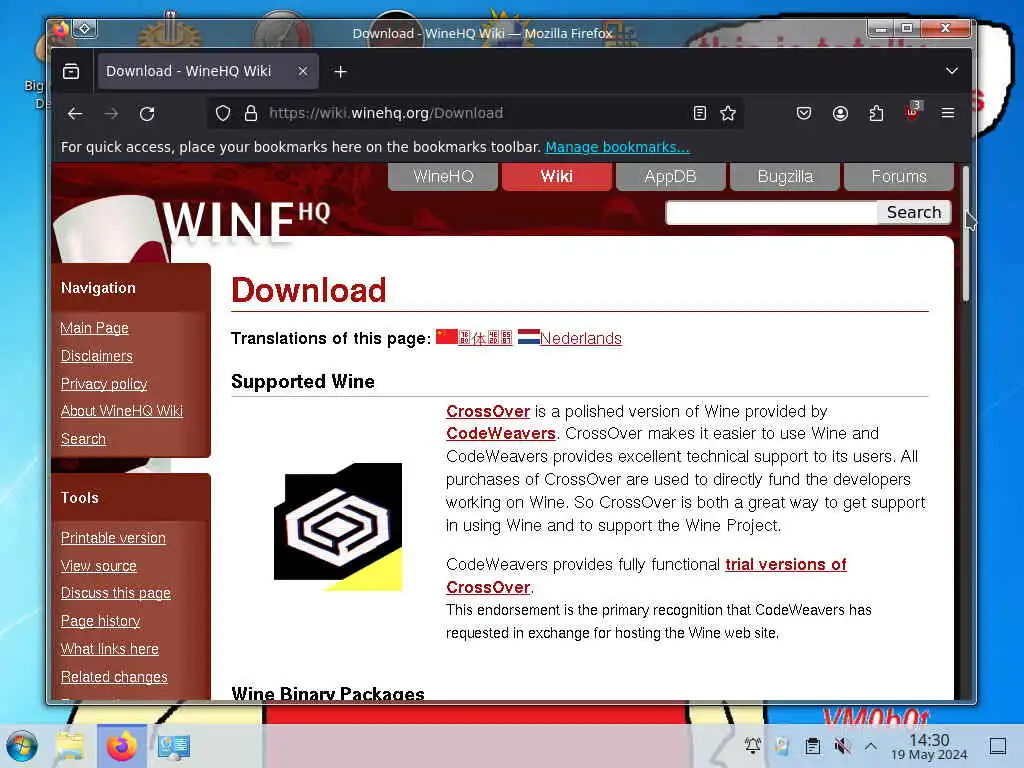Open the Printable version tool link

coord(113,537)
